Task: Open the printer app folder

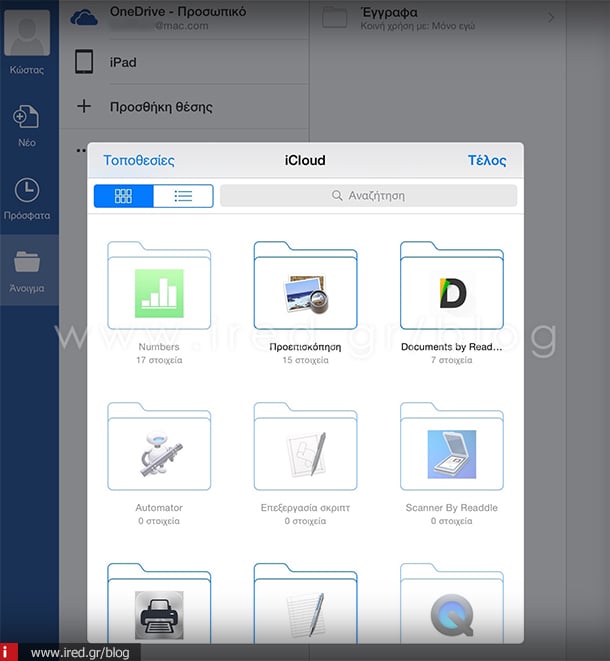Action: coord(158,605)
